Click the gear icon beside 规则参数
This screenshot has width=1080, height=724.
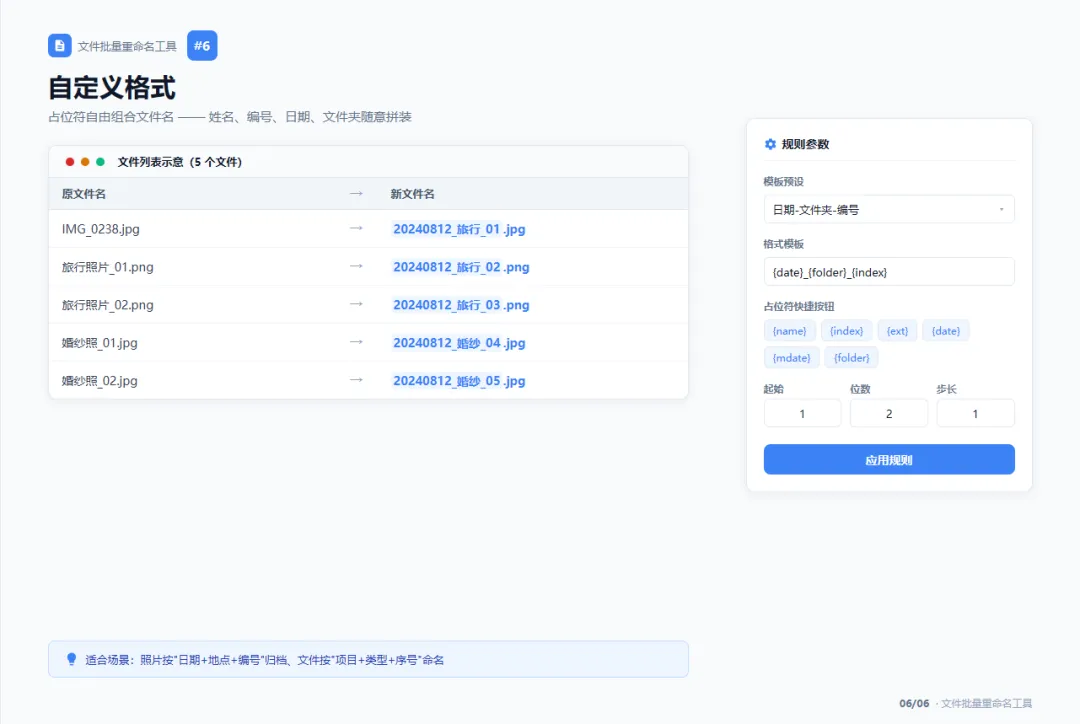pyautogui.click(x=770, y=144)
